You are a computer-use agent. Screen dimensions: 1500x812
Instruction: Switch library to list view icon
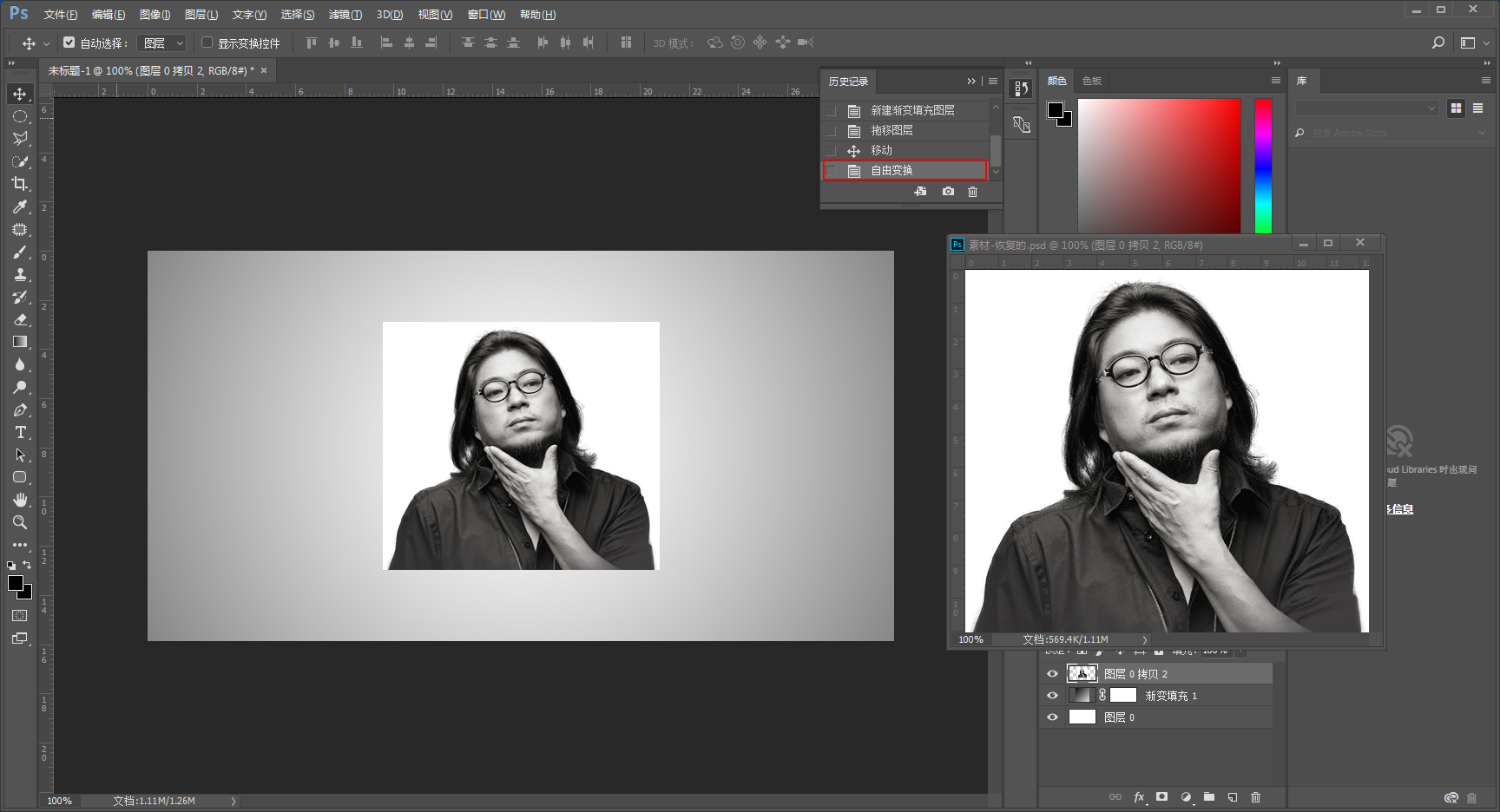tap(1477, 108)
